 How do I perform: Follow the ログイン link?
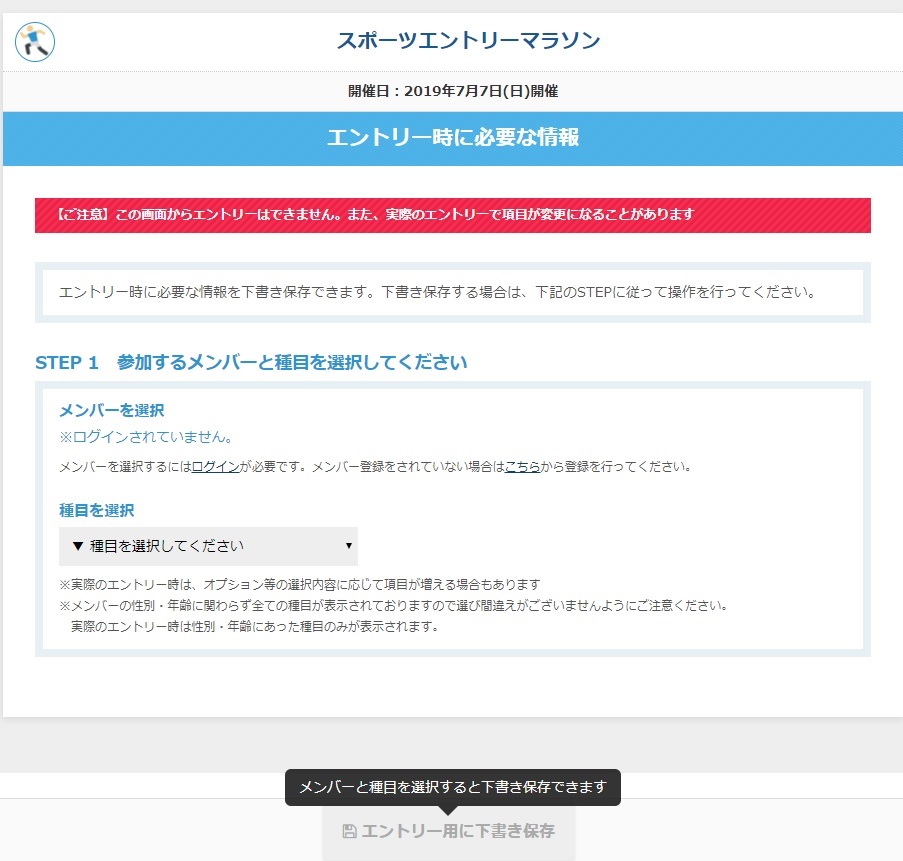215,466
